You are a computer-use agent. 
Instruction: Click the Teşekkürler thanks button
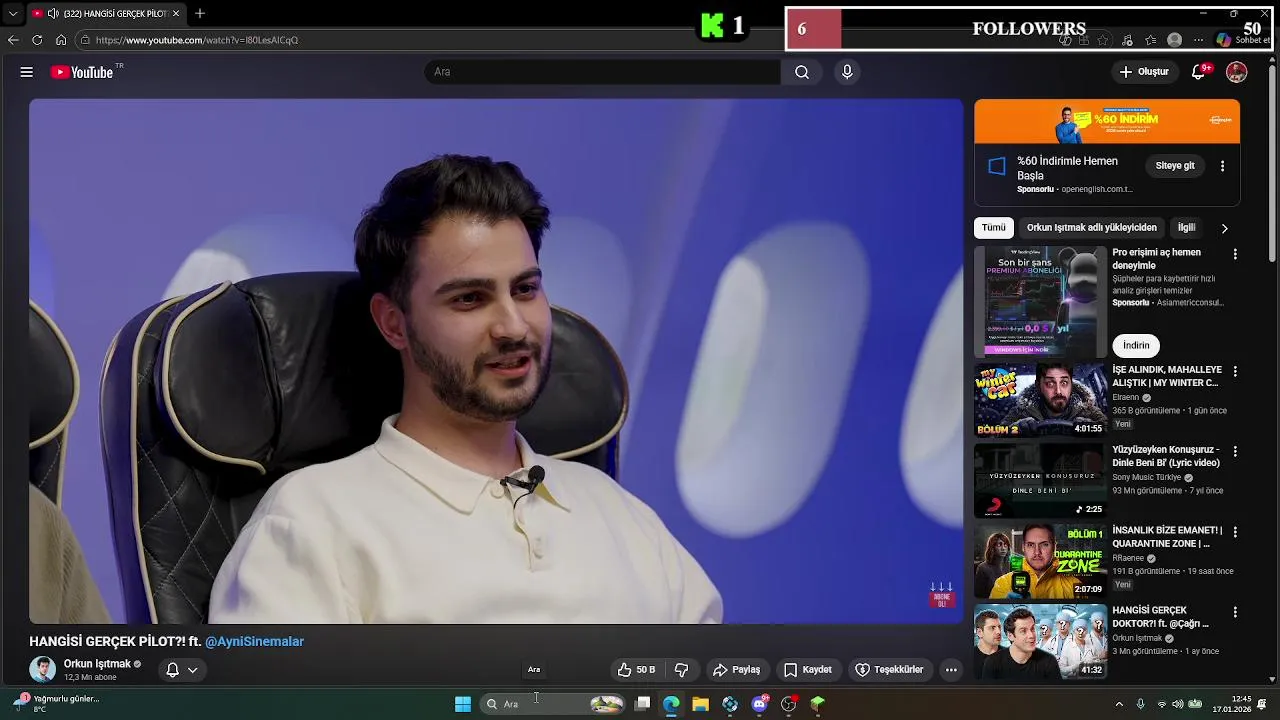pos(890,670)
